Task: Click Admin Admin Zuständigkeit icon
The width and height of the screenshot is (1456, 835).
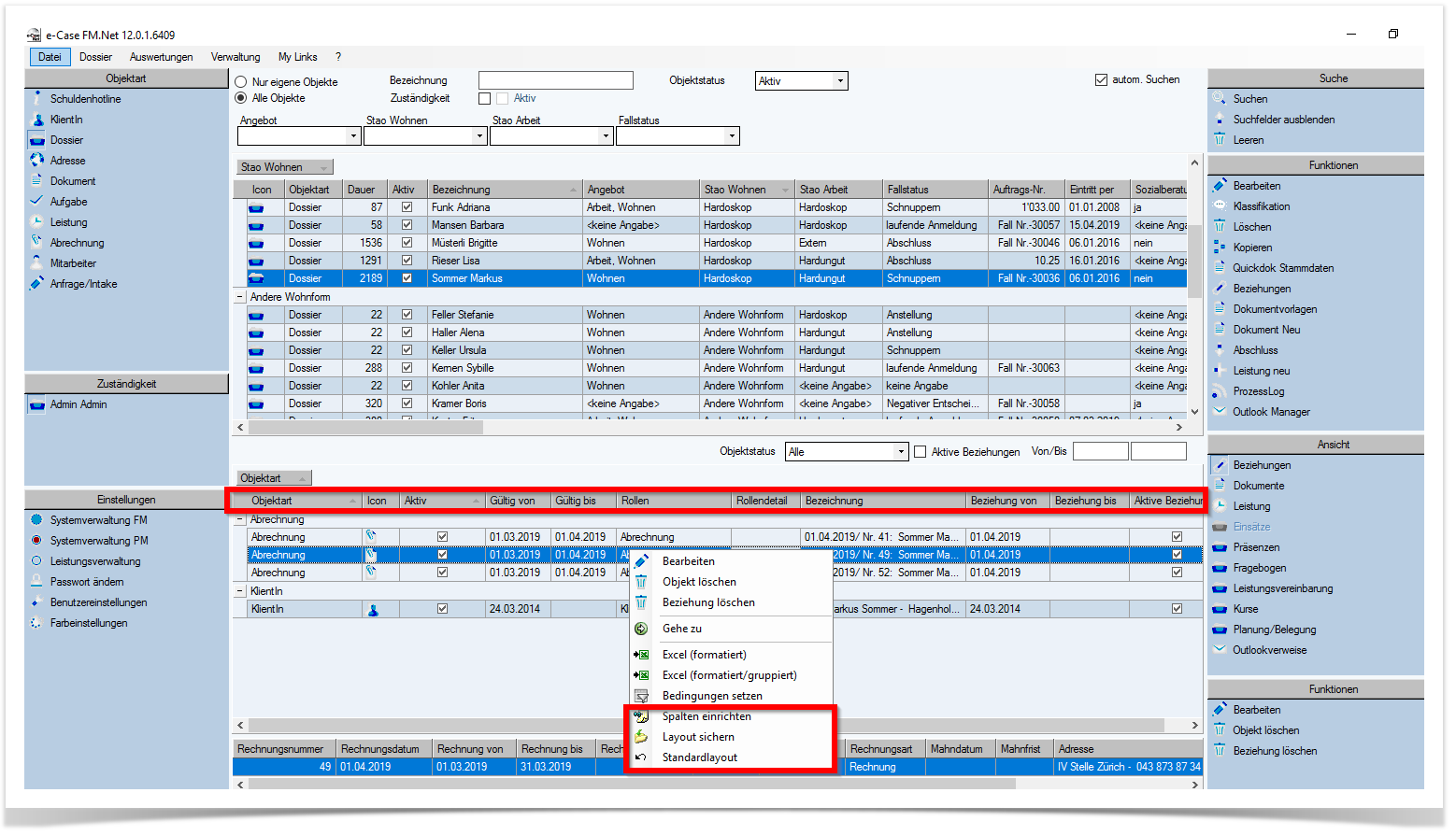Action: (37, 404)
